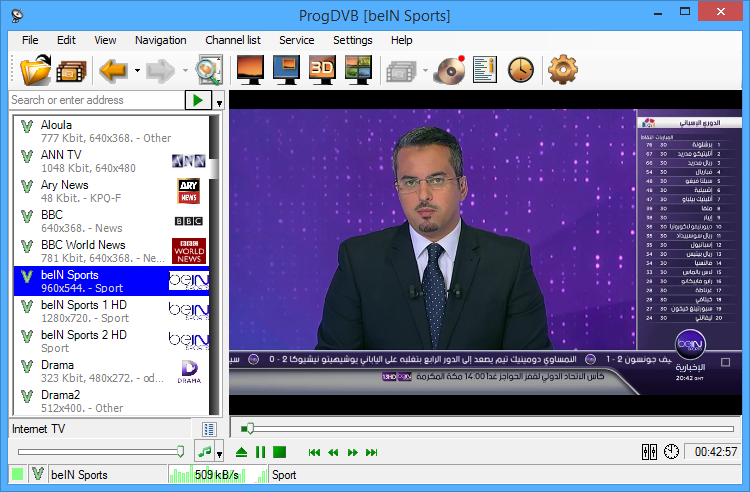Select the BBC World News channel

[x=111, y=251]
